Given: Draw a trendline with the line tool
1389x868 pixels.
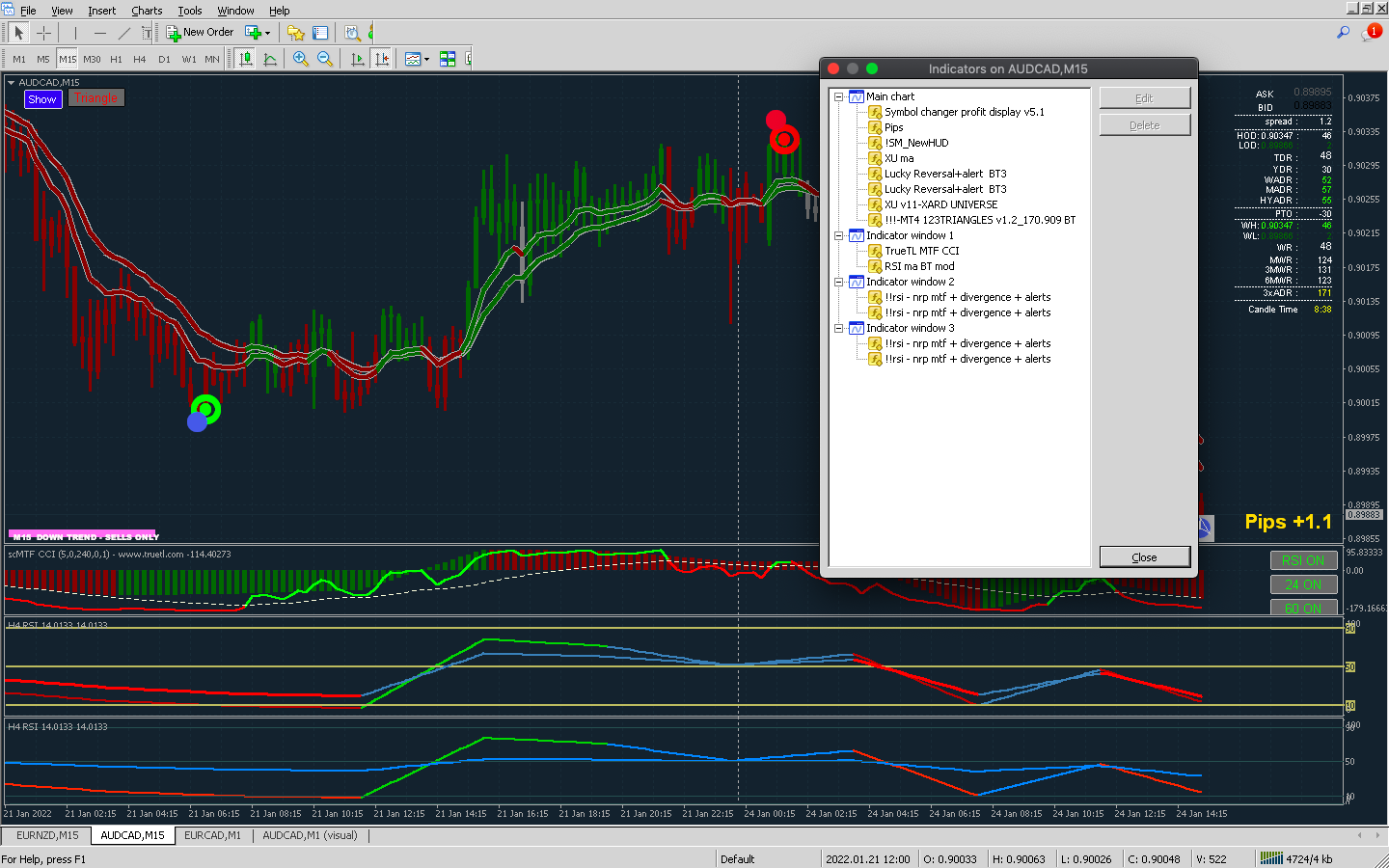Looking at the screenshot, I should (x=123, y=33).
